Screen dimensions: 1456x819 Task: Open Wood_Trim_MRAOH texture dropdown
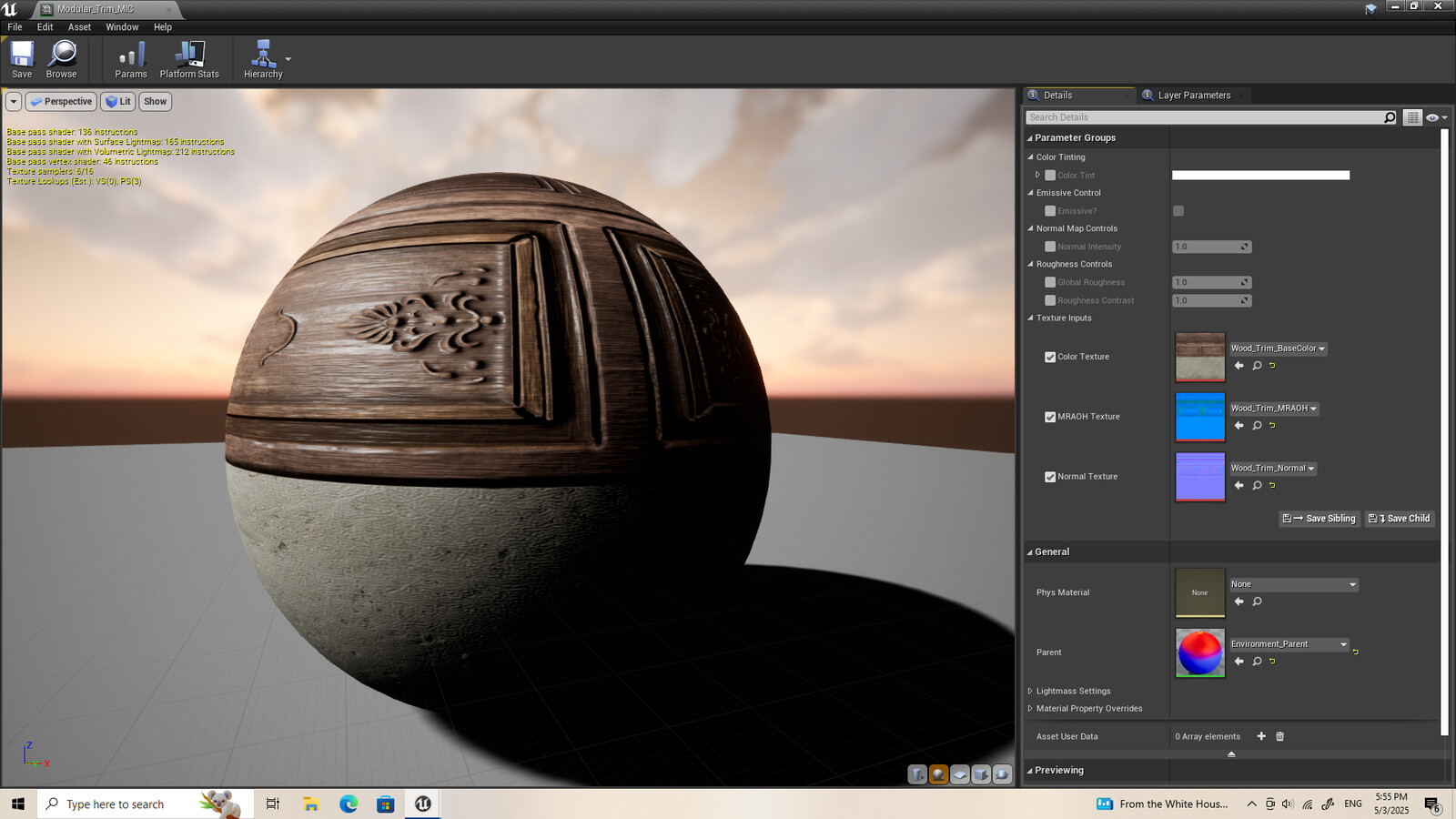pyautogui.click(x=1274, y=409)
